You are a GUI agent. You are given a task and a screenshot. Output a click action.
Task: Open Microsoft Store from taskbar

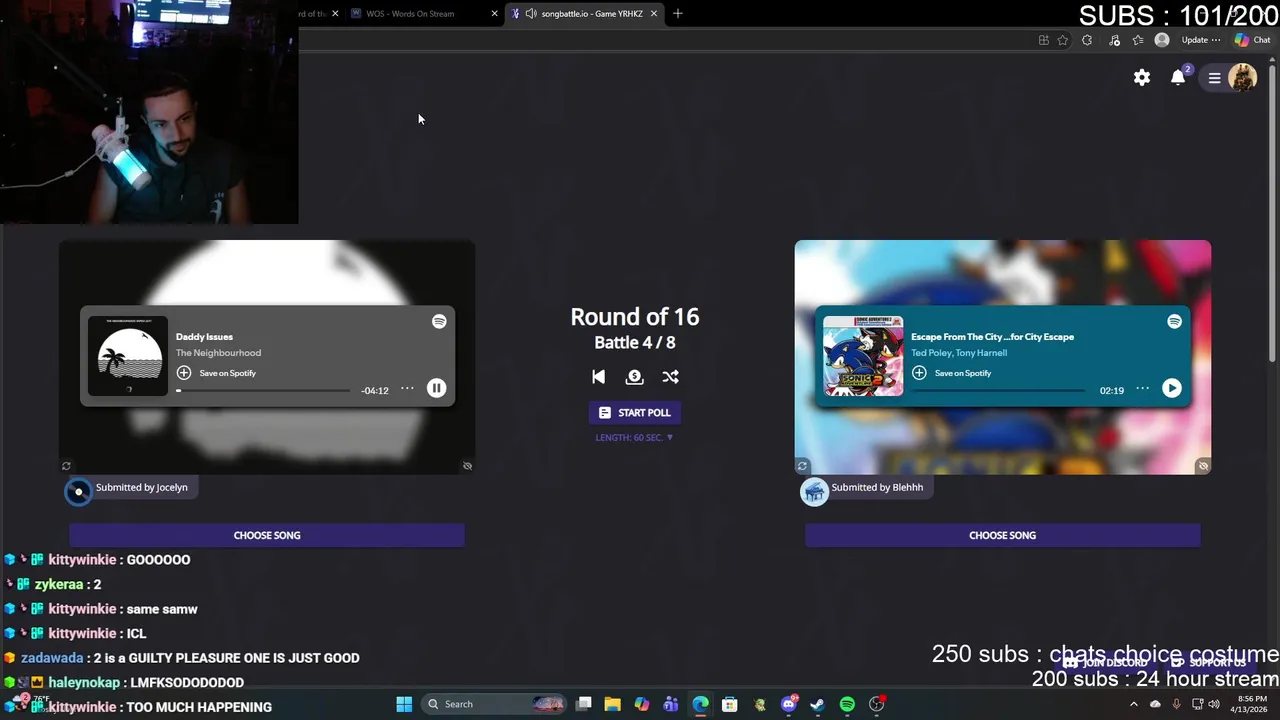pos(730,704)
